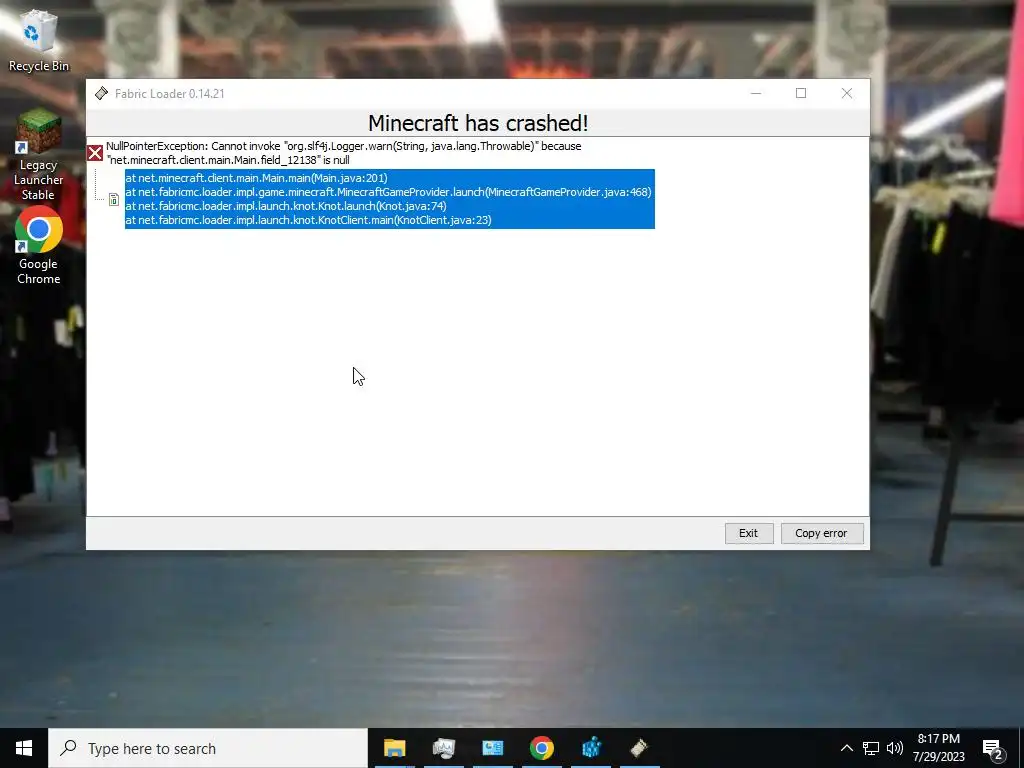1024x768 pixels.
Task: Click the blue launcher icon in taskbar
Action: [x=591, y=748]
